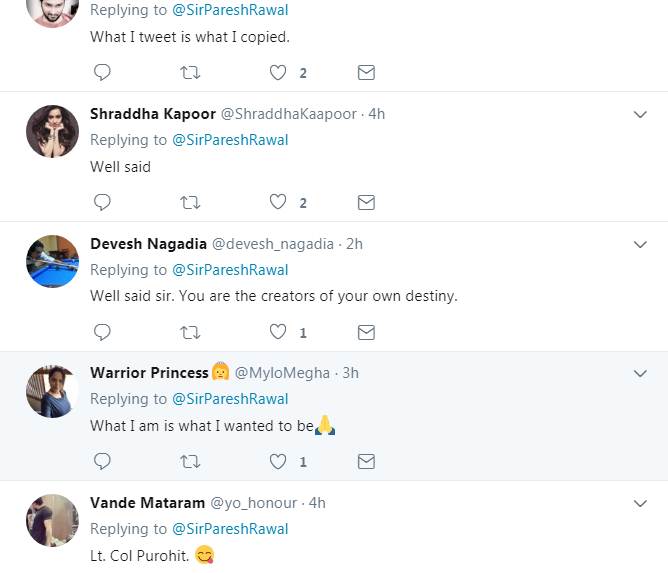The width and height of the screenshot is (668, 573).
Task: Like Warrior Princess's tweet
Action: [x=279, y=461]
